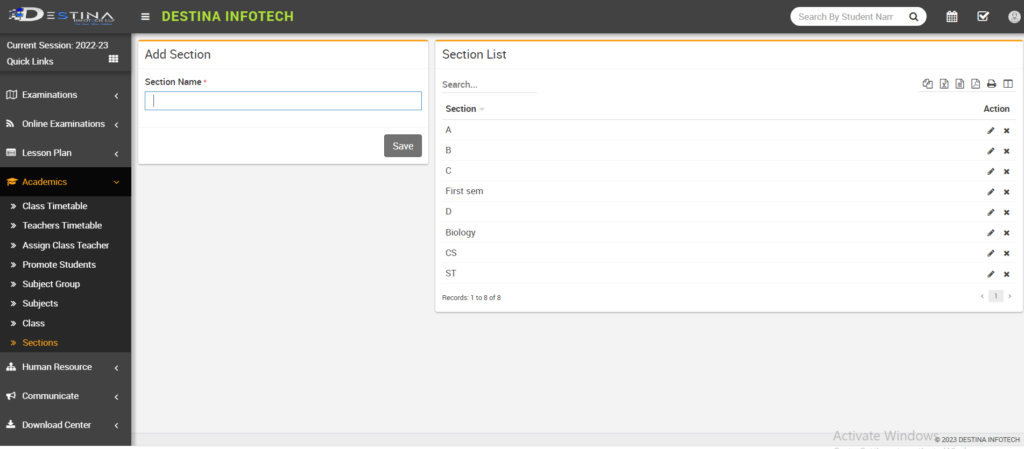1024x449 pixels.
Task: Open Quick Links grid
Action: (113, 60)
